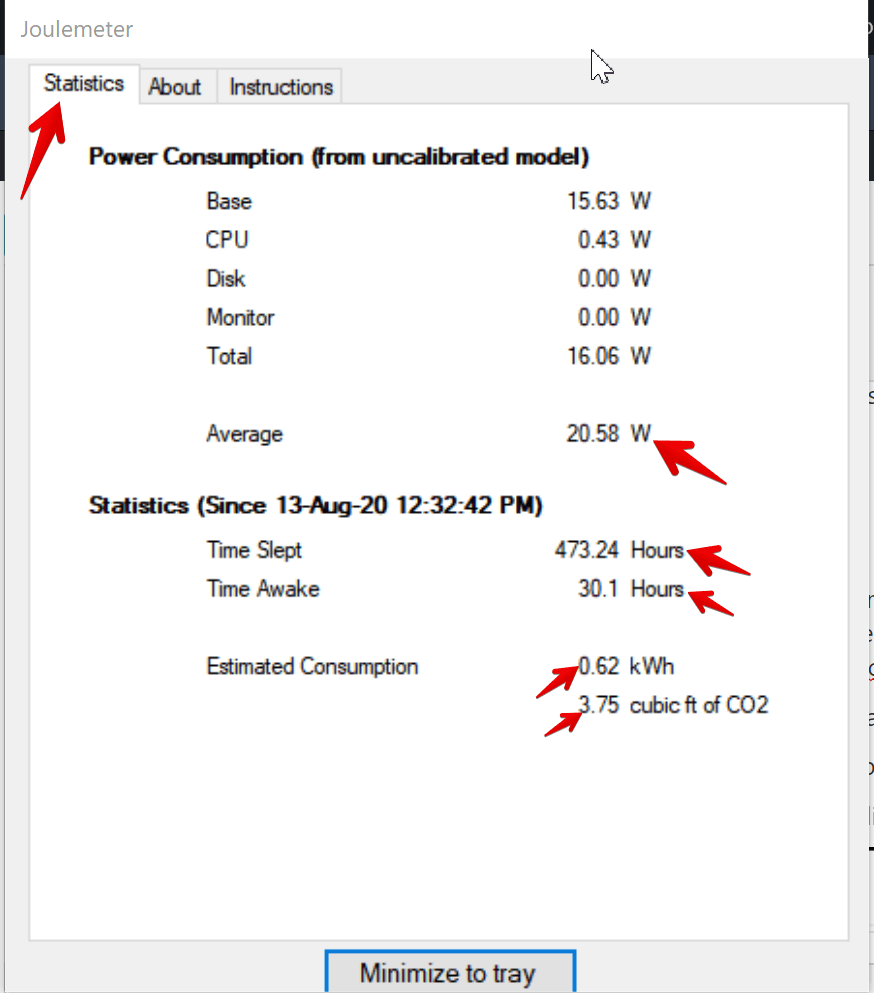Image resolution: width=874 pixels, height=993 pixels.
Task: Switch to the Statistics tab
Action: (x=84, y=84)
